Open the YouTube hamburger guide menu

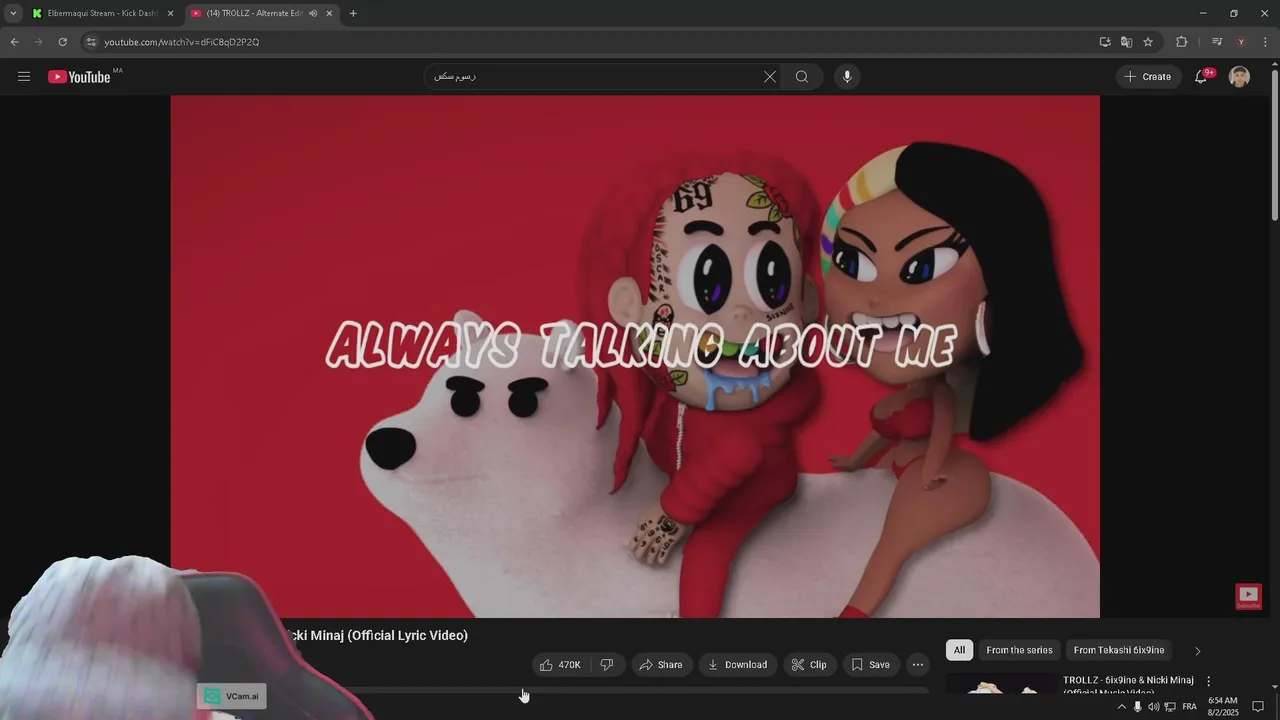tap(24, 77)
